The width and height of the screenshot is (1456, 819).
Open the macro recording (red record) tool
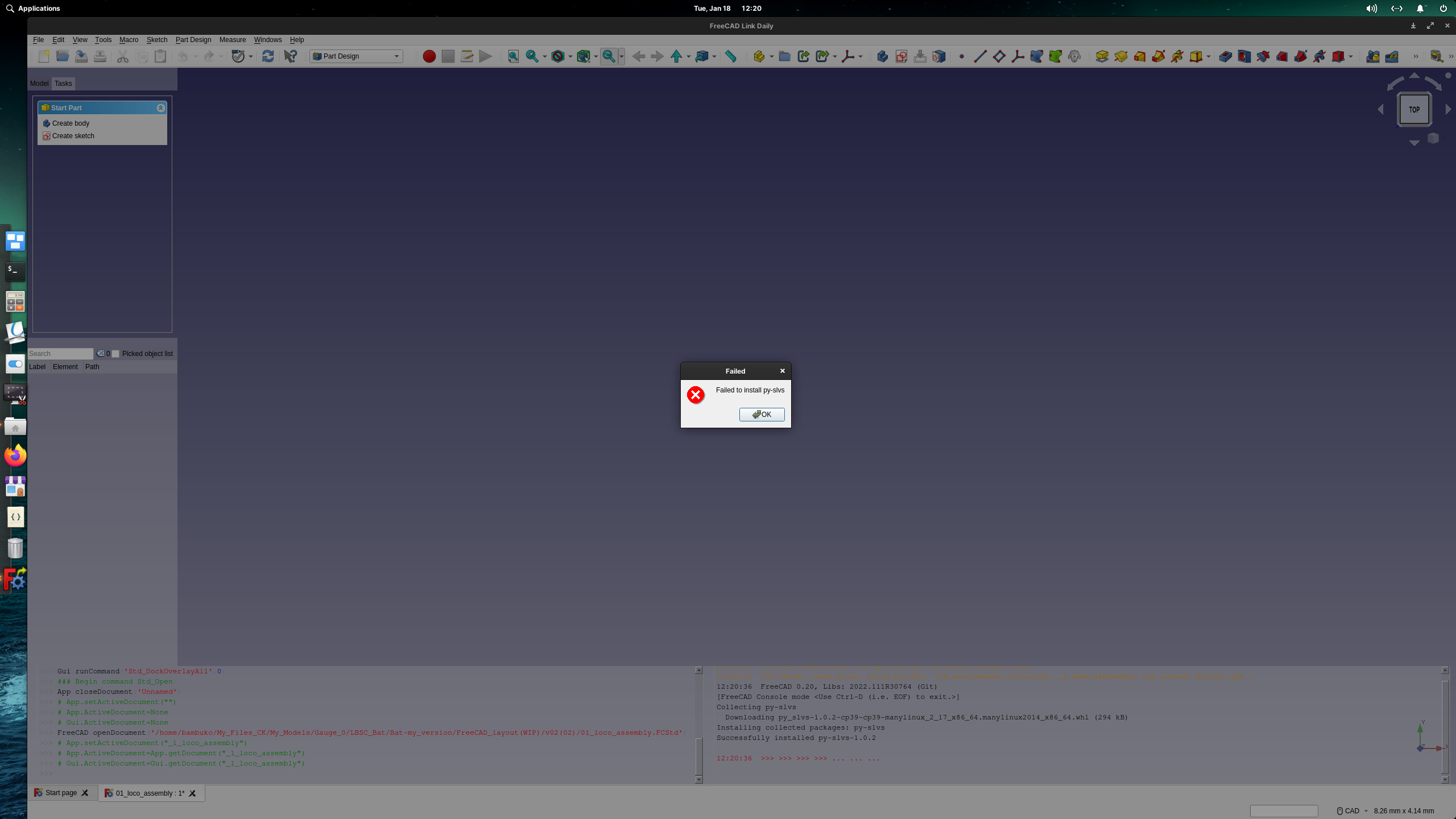pos(429,56)
